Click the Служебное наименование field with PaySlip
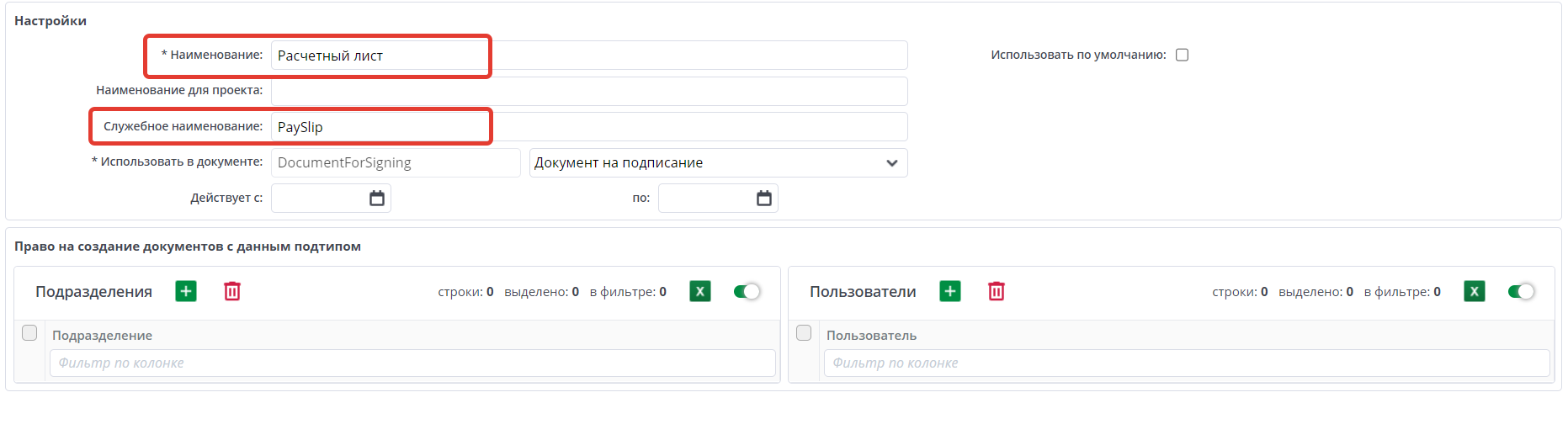Viewport: 1568px width, 440px height. click(x=589, y=127)
